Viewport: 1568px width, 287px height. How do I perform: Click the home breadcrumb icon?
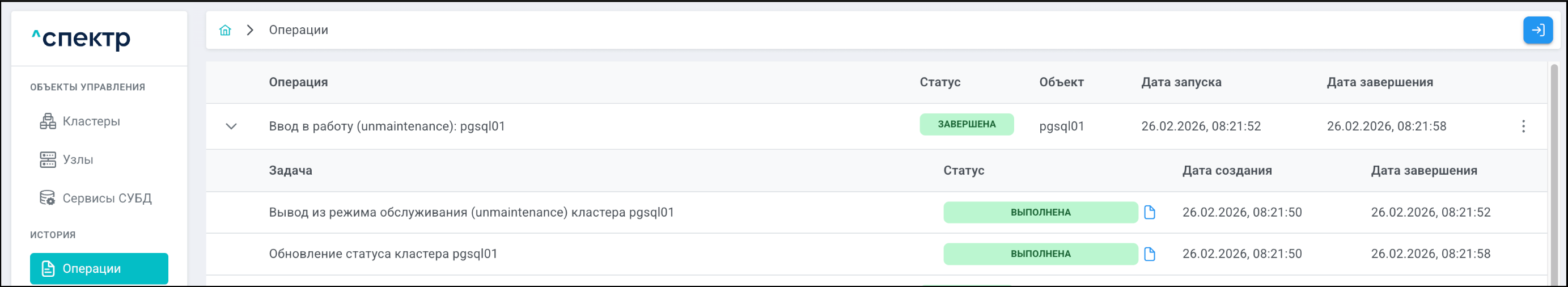[x=225, y=30]
